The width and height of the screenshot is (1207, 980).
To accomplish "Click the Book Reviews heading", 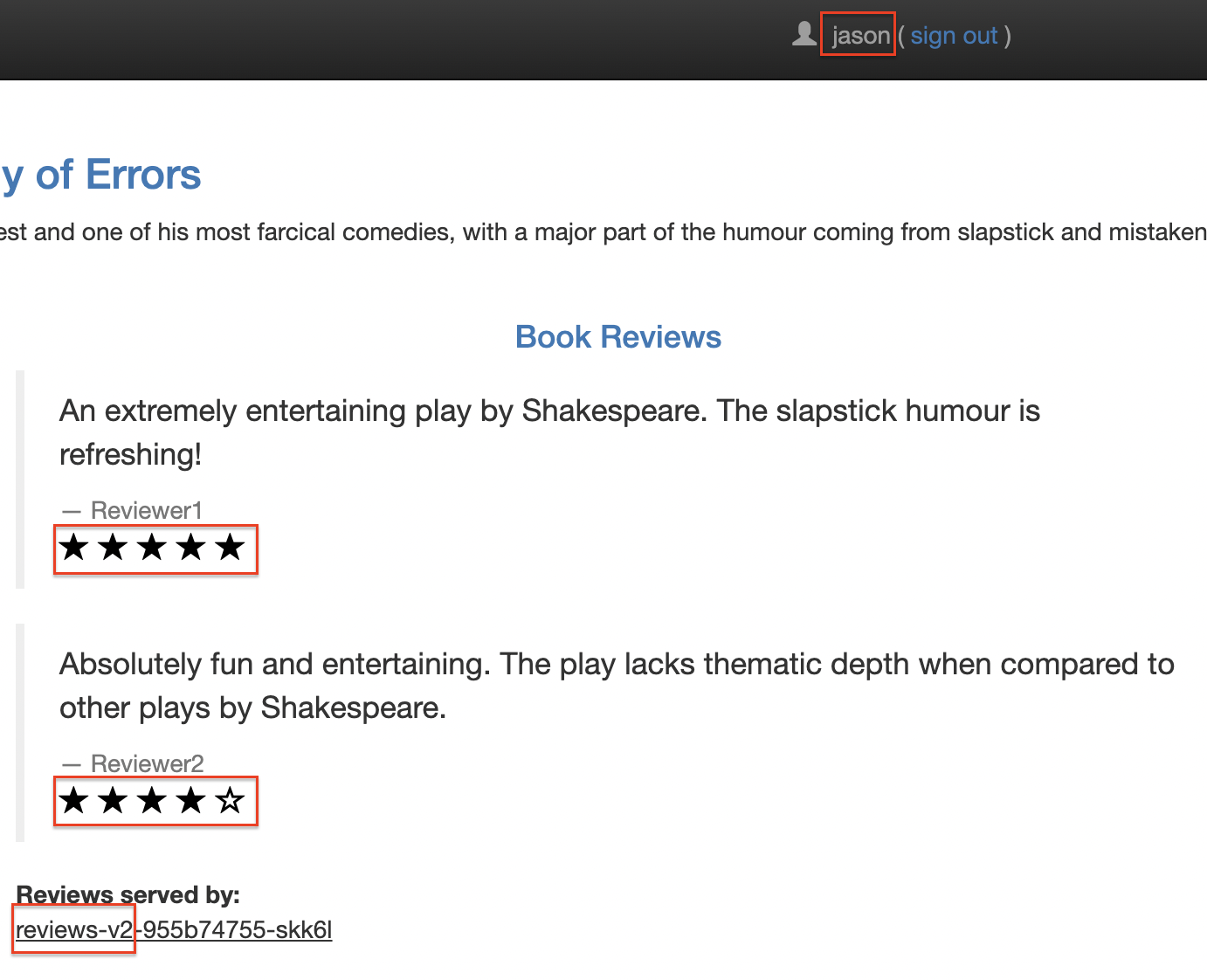I will pos(618,337).
